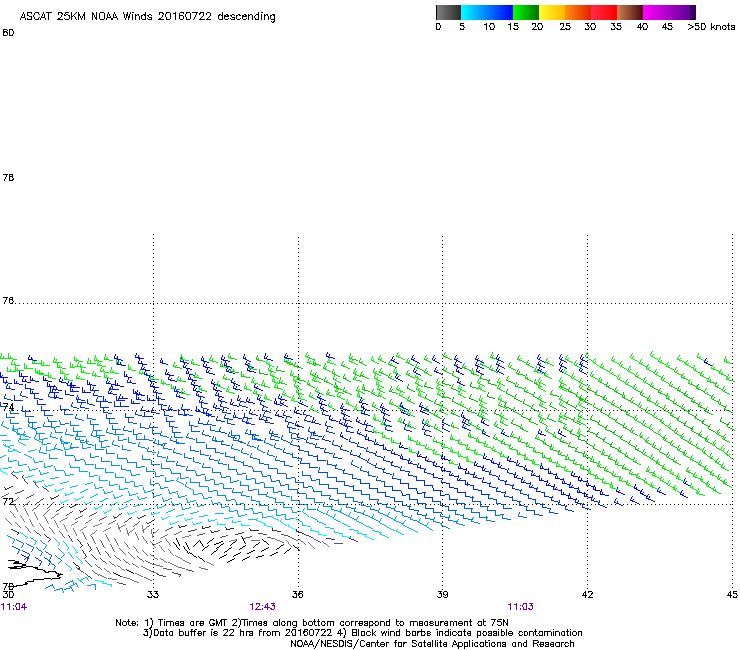The image size is (740, 650).
Task: Click the longitude label 33 on bottom axis
Action: tap(152, 594)
